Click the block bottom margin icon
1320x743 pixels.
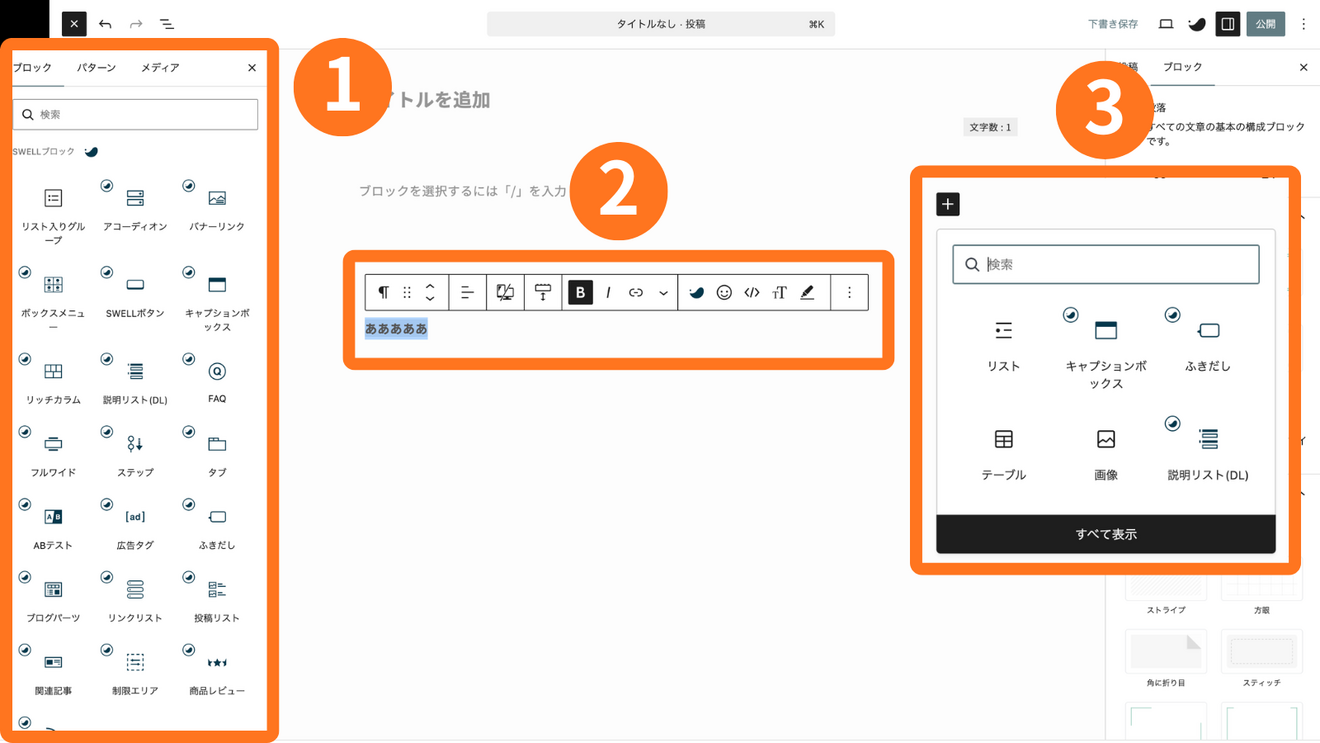pyautogui.click(x=543, y=292)
